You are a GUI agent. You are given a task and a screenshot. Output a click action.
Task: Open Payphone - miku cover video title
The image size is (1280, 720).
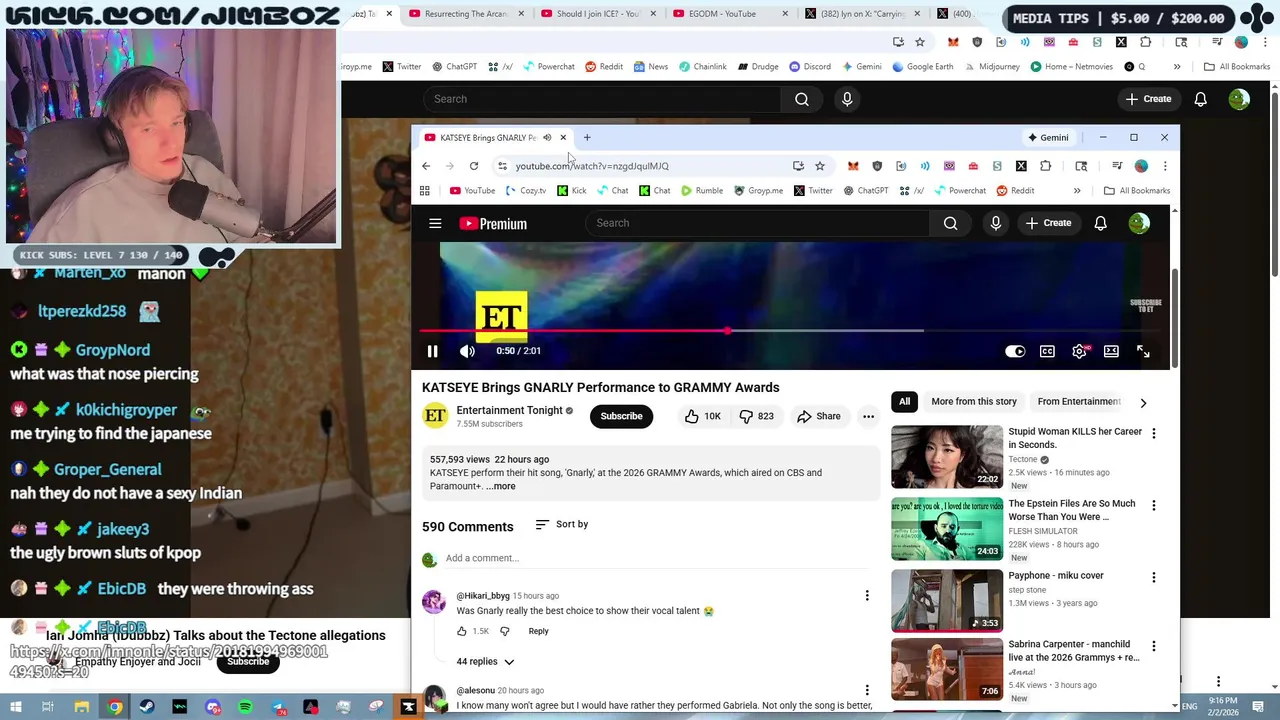point(1056,576)
